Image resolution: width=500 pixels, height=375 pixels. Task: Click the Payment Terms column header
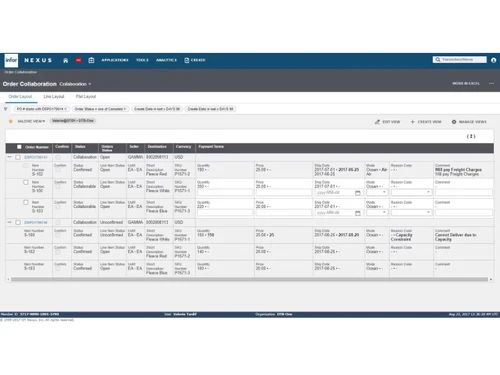coord(211,147)
